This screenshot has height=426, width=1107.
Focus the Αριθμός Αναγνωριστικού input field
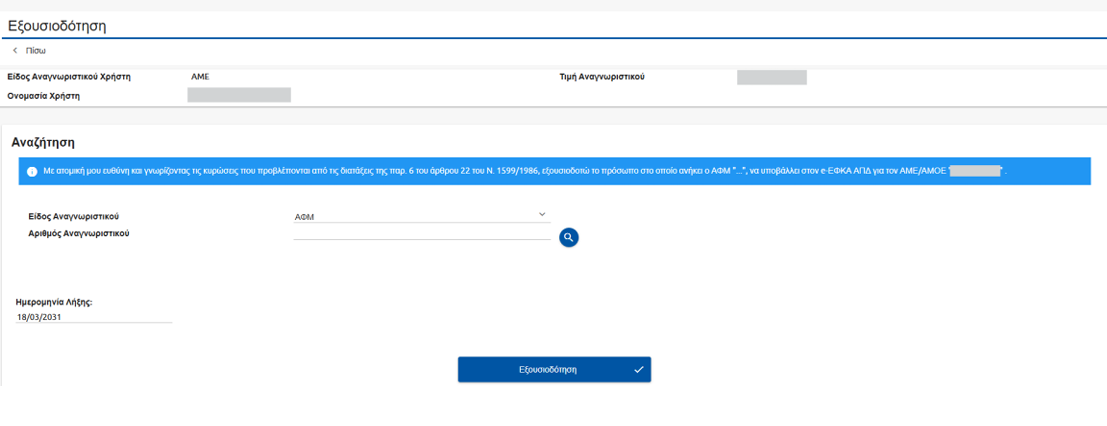[420, 234]
